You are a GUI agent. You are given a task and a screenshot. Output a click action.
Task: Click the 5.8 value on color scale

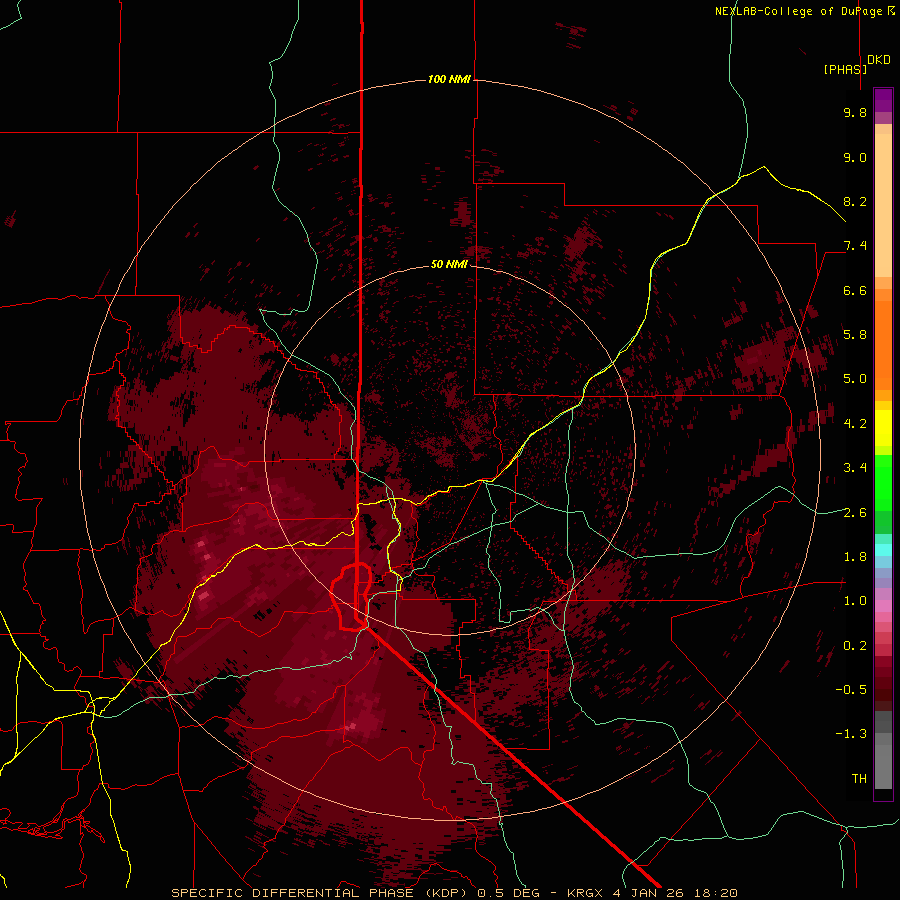[855, 335]
